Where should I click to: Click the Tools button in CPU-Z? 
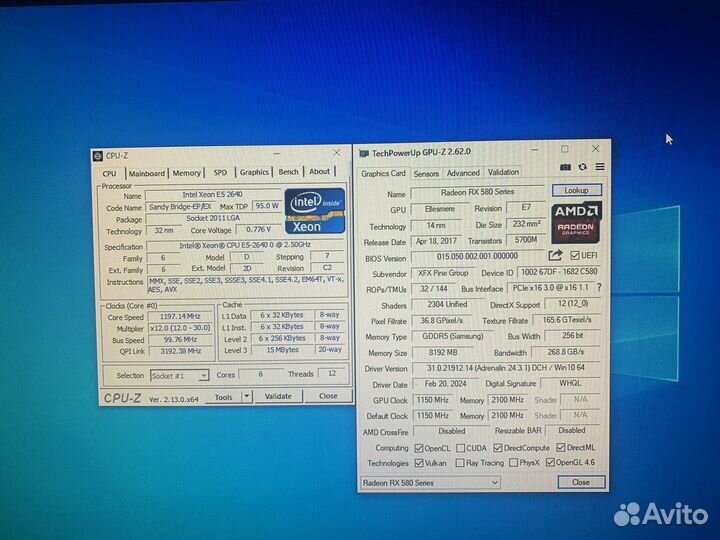tap(224, 397)
